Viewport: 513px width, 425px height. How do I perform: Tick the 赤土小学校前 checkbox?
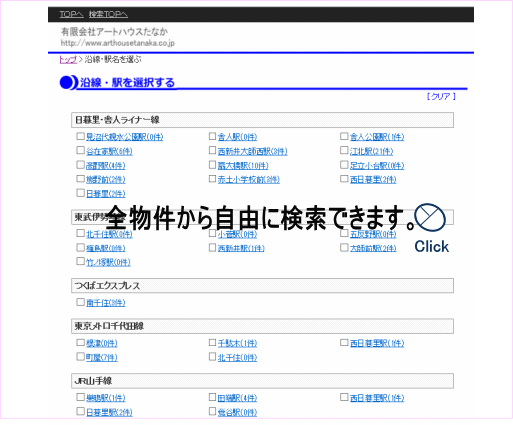(212, 179)
